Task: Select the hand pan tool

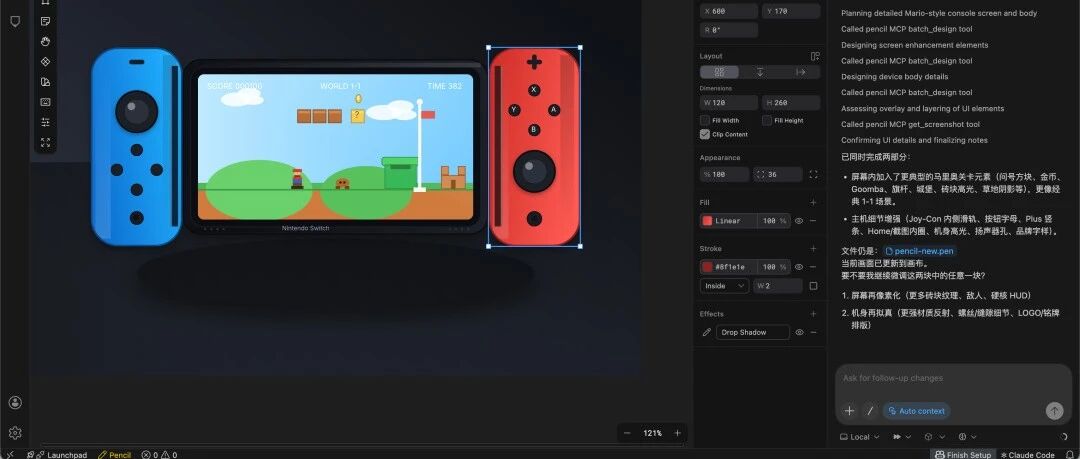Action: pyautogui.click(x=45, y=41)
